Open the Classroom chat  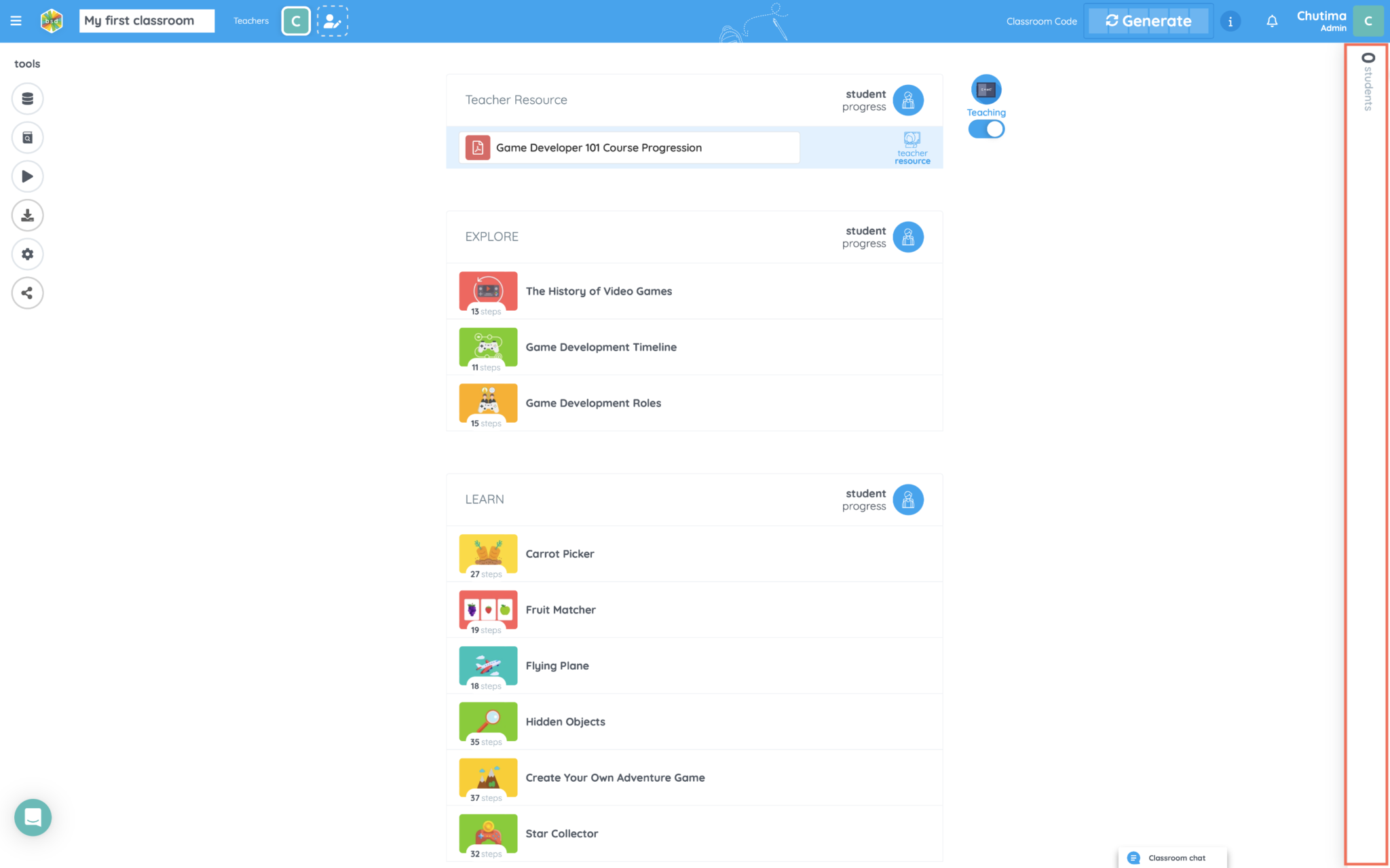(1173, 857)
